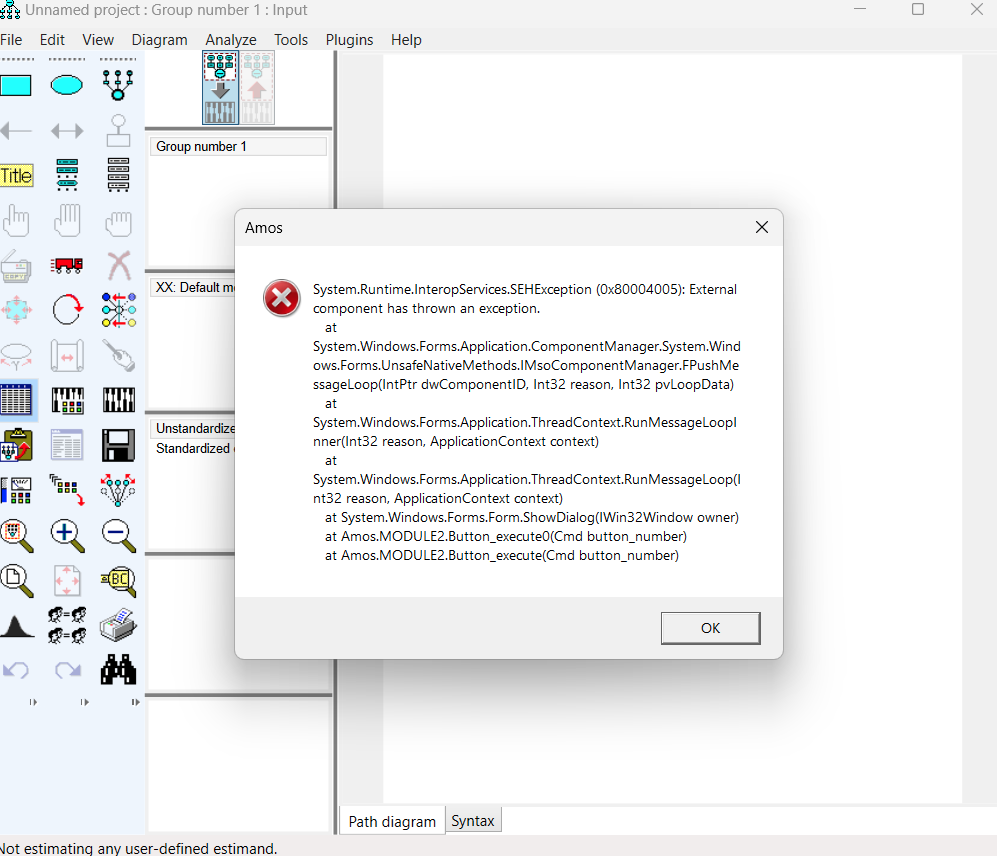The image size is (997, 856).
Task: Open the Plugins menu
Action: tap(350, 40)
